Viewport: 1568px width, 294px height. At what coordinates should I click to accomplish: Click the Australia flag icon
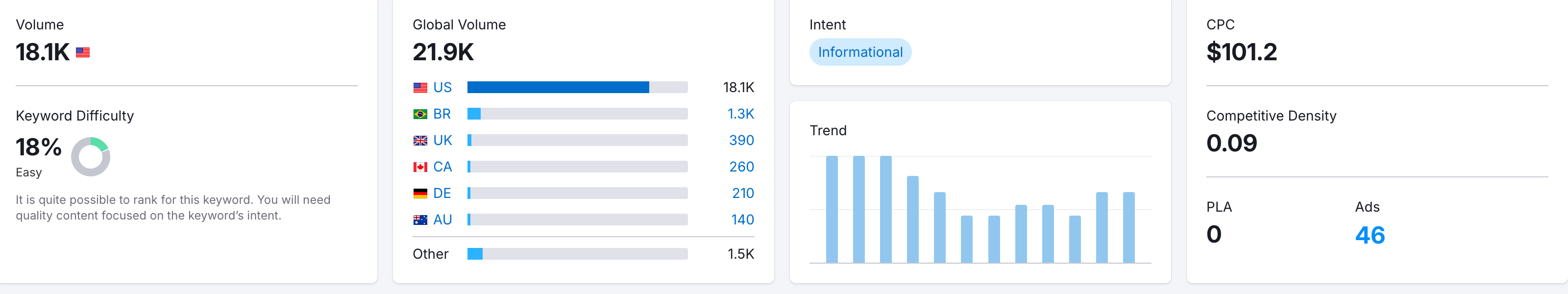tap(420, 220)
